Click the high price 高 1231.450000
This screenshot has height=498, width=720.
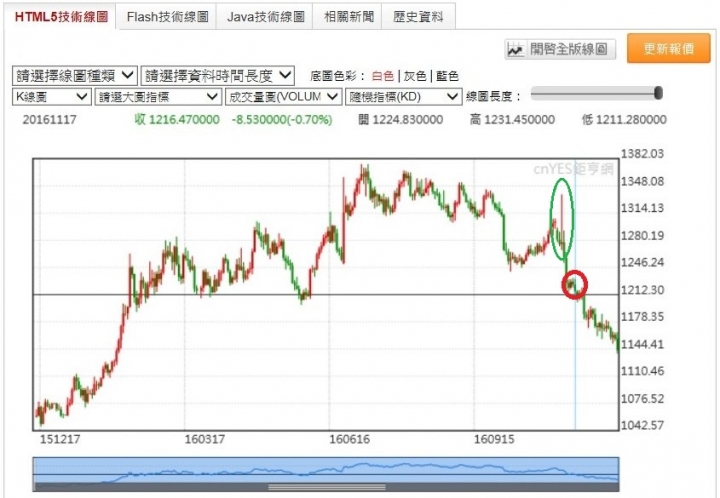pos(512,120)
